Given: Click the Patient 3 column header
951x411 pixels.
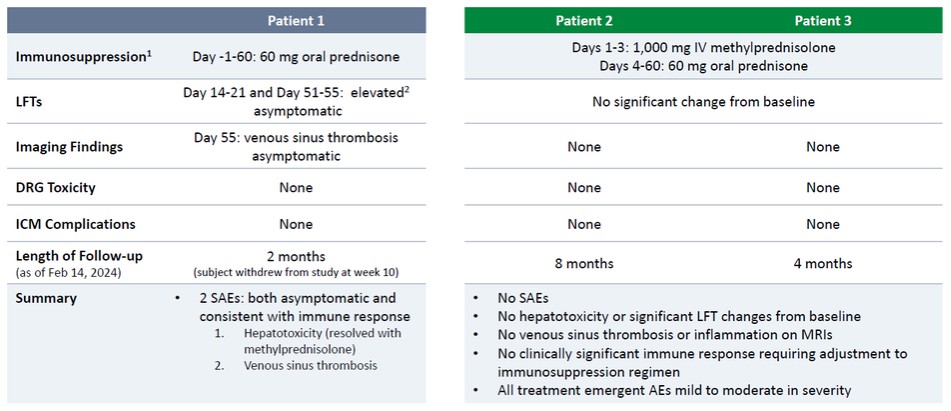Looking at the screenshot, I should click(823, 20).
